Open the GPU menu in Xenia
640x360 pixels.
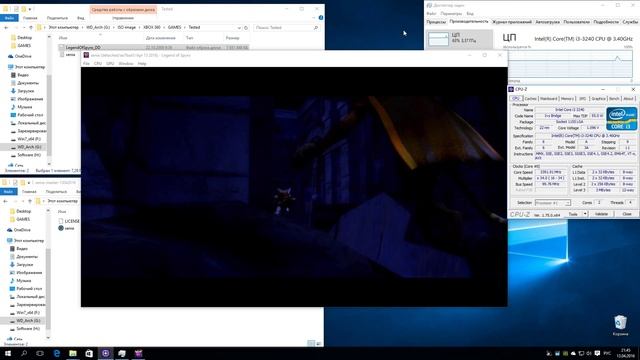point(110,64)
